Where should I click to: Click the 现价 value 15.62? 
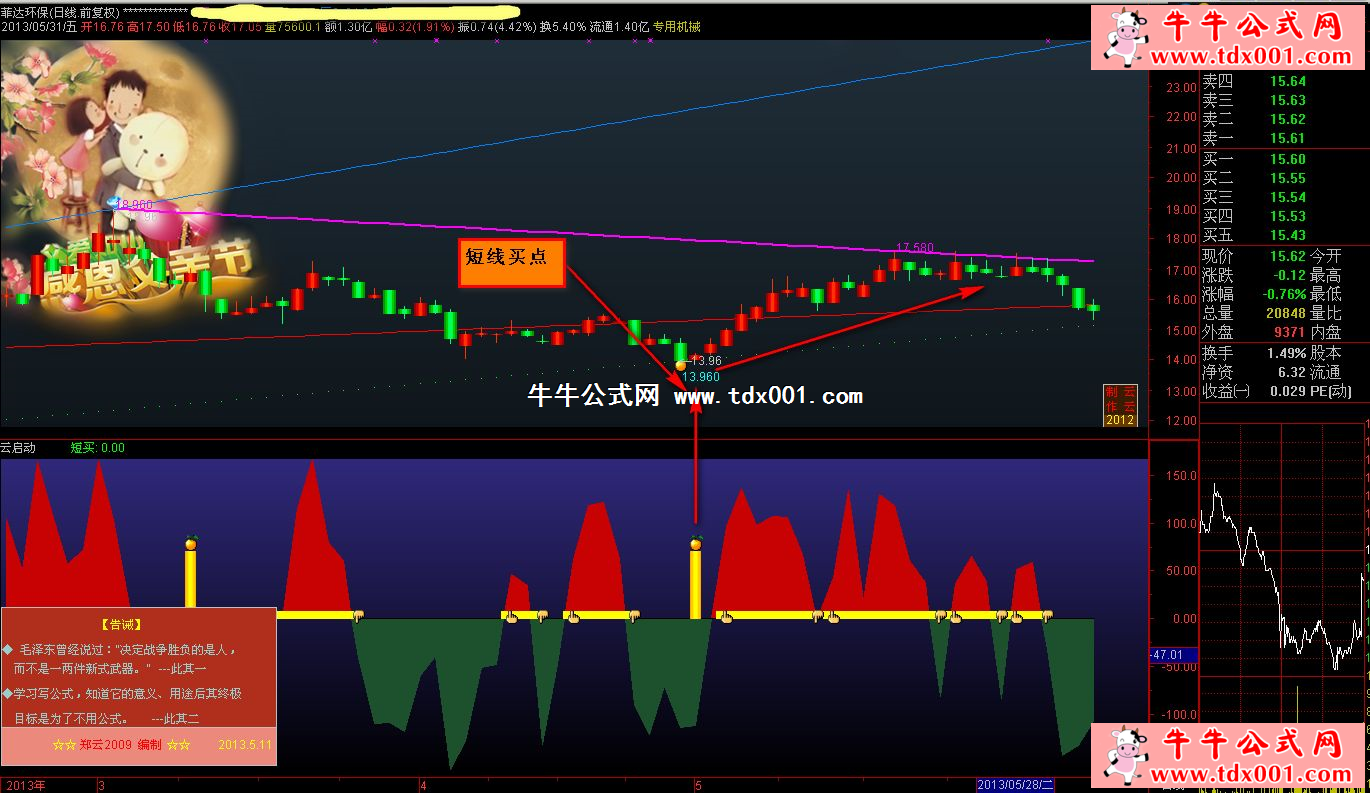(x=1288, y=256)
